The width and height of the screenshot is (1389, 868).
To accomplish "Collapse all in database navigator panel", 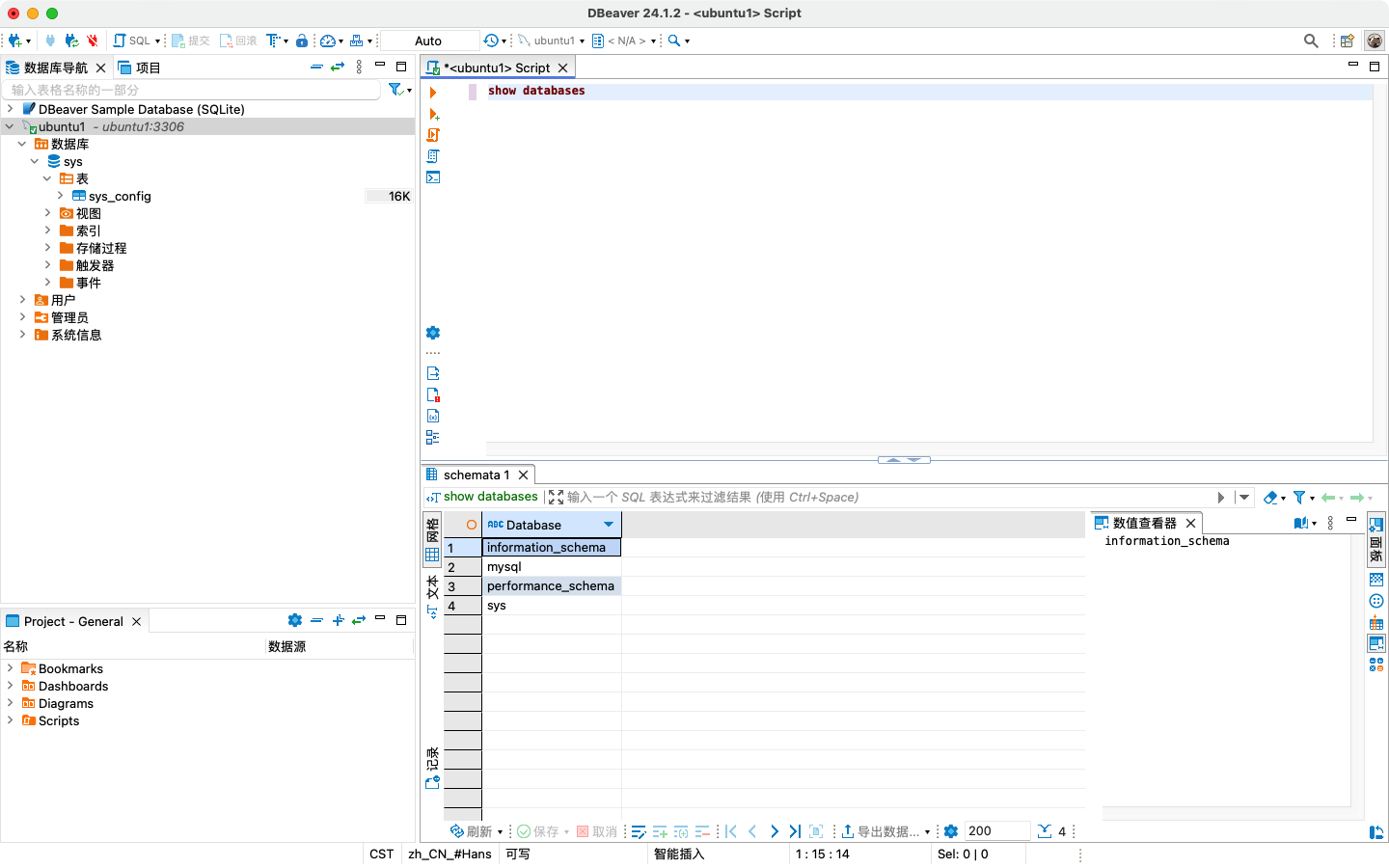I will [316, 67].
